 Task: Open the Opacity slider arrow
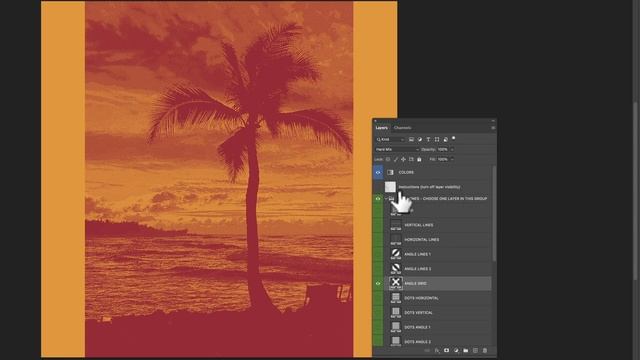452,149
